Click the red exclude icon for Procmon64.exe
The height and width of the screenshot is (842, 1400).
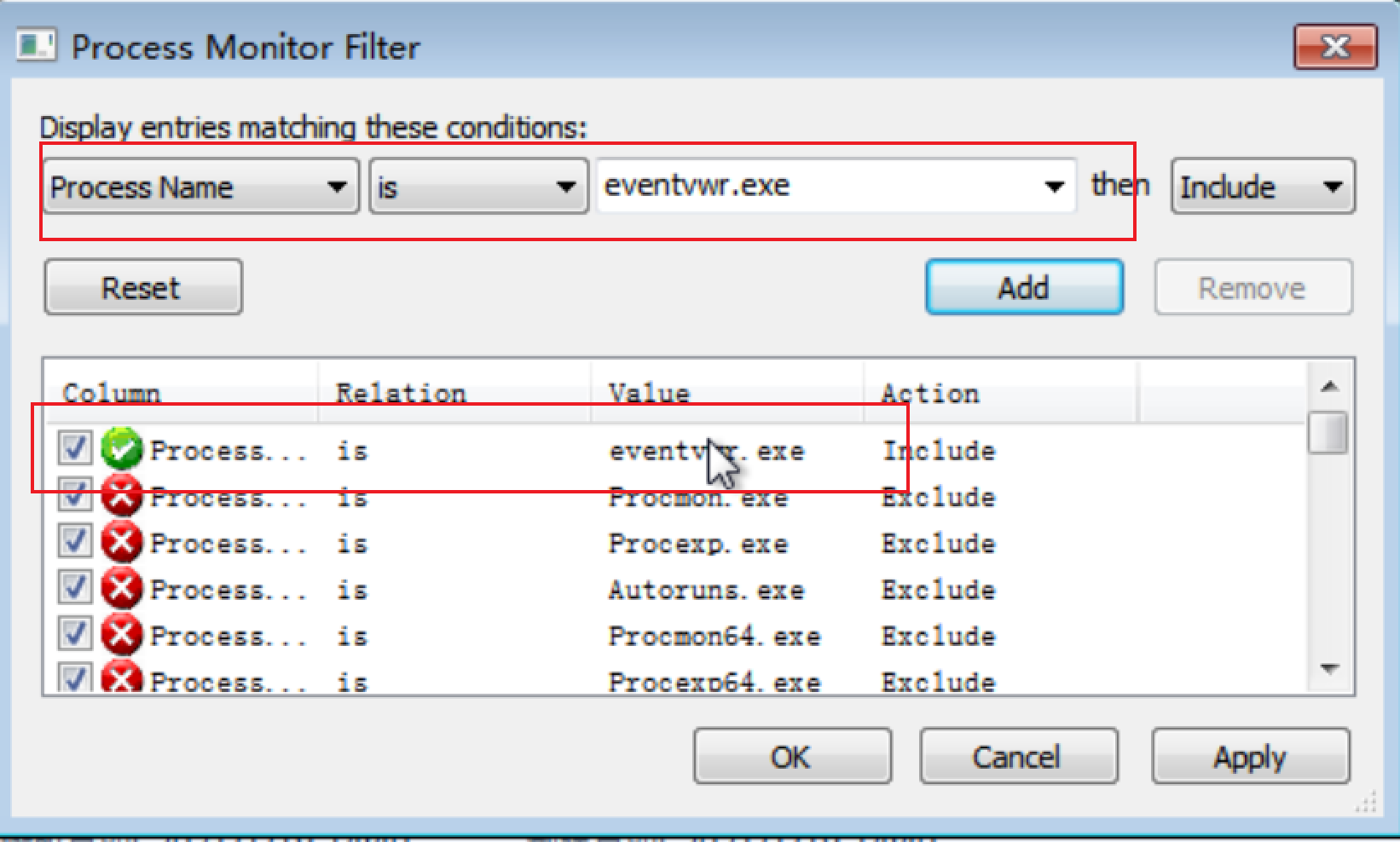click(121, 634)
